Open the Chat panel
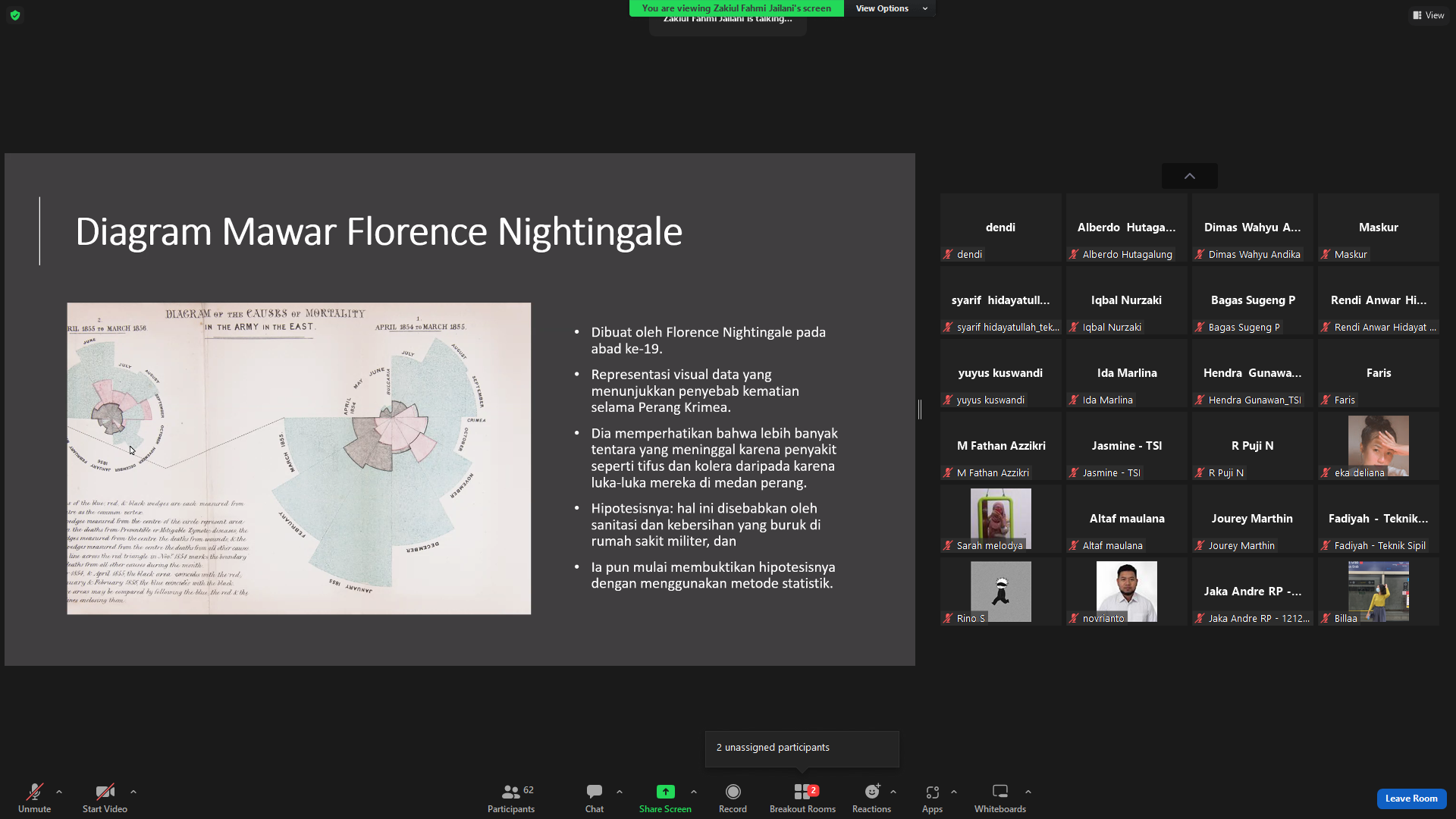The image size is (1456, 819). point(595,798)
